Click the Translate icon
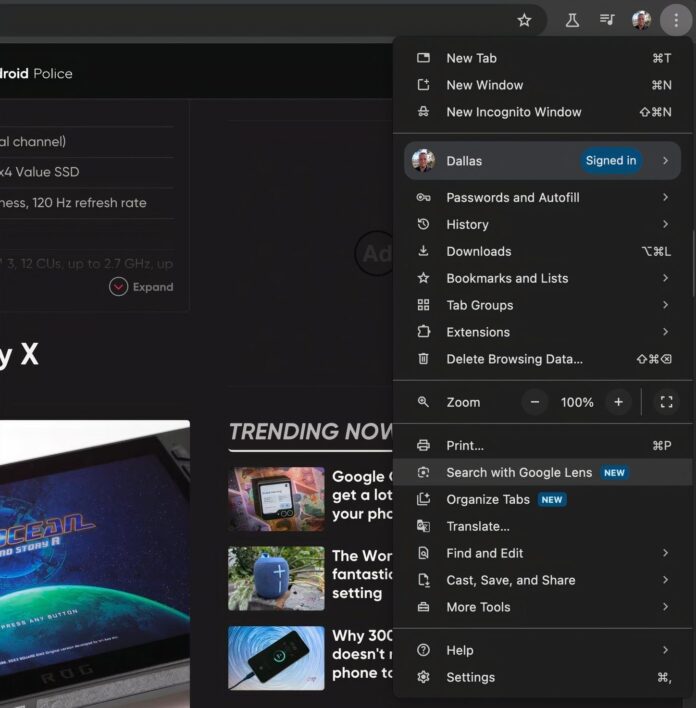The height and width of the screenshot is (708, 696). click(423, 526)
